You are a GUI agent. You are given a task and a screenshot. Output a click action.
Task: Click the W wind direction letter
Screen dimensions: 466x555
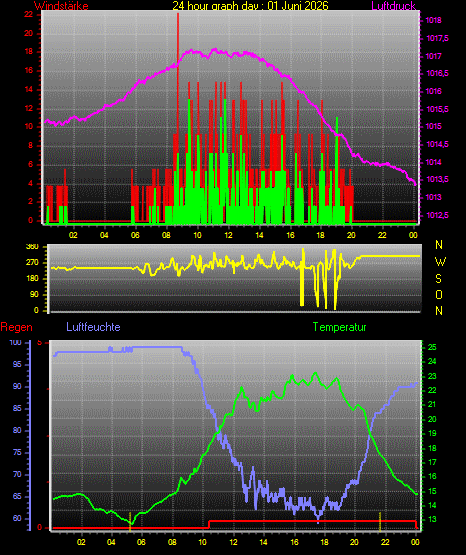click(x=440, y=262)
